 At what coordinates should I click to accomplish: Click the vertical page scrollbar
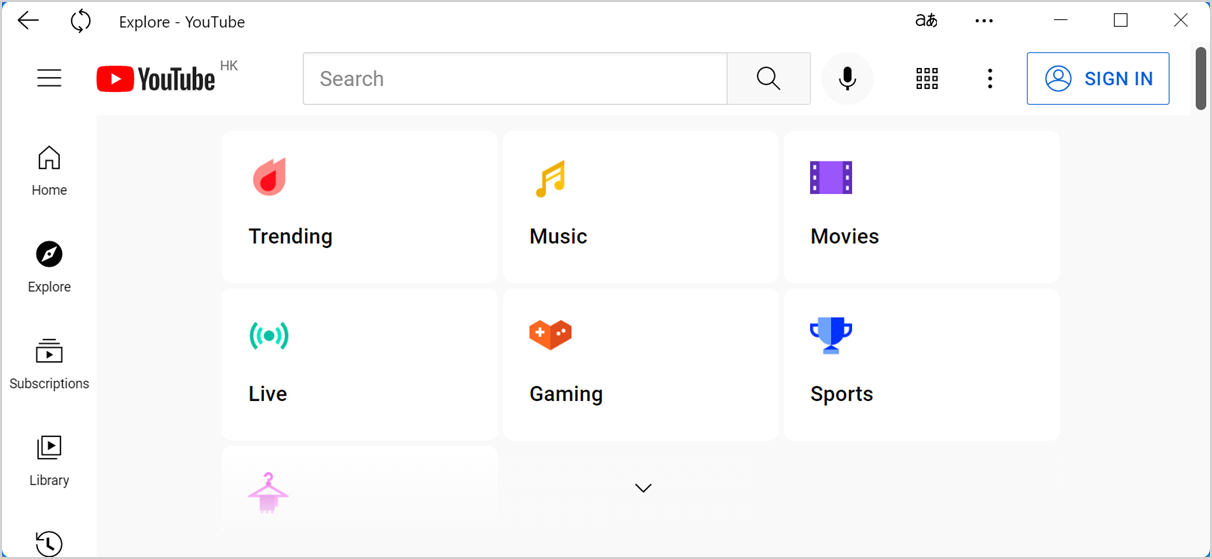click(1201, 78)
